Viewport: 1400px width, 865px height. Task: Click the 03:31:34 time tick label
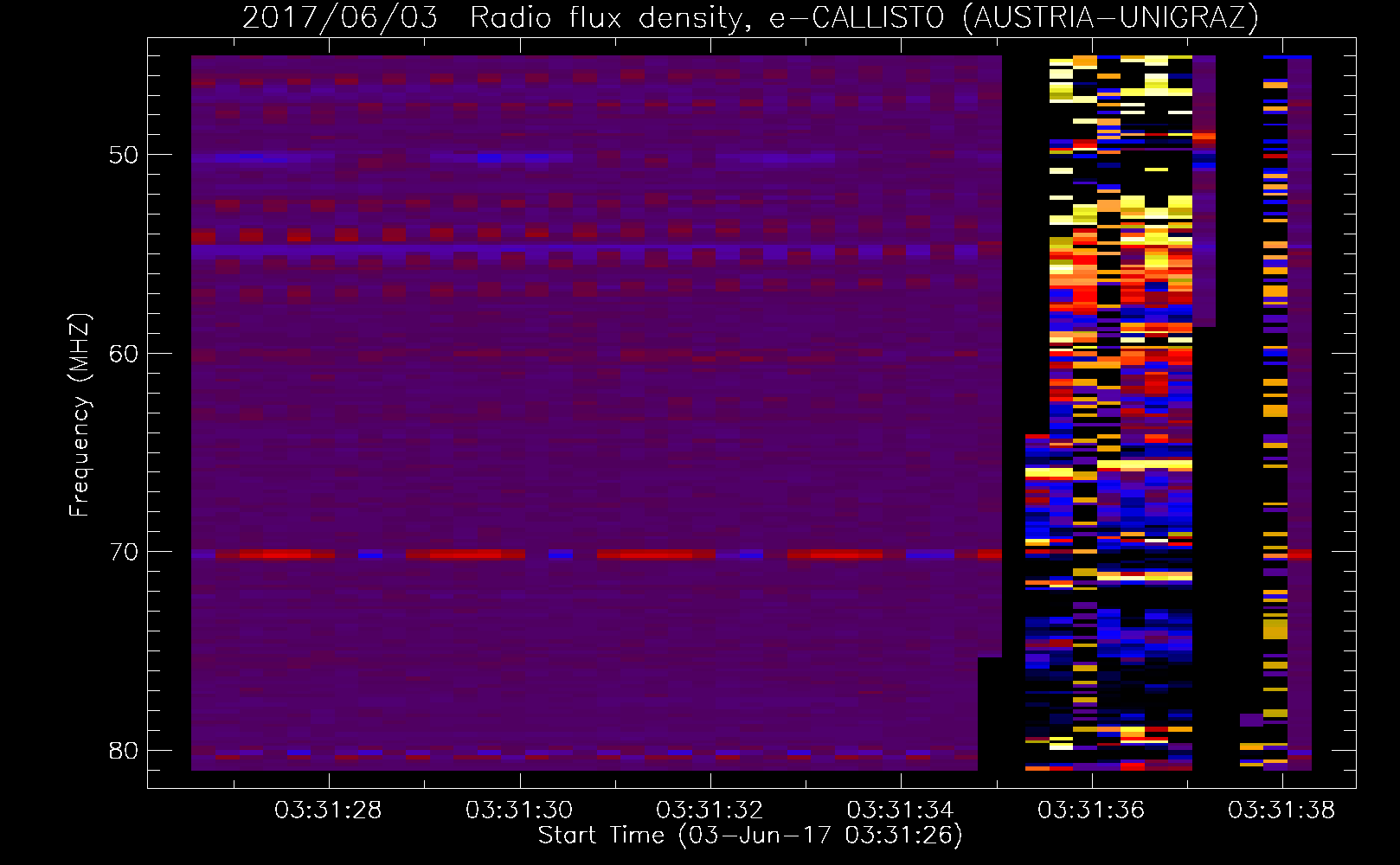[x=900, y=811]
